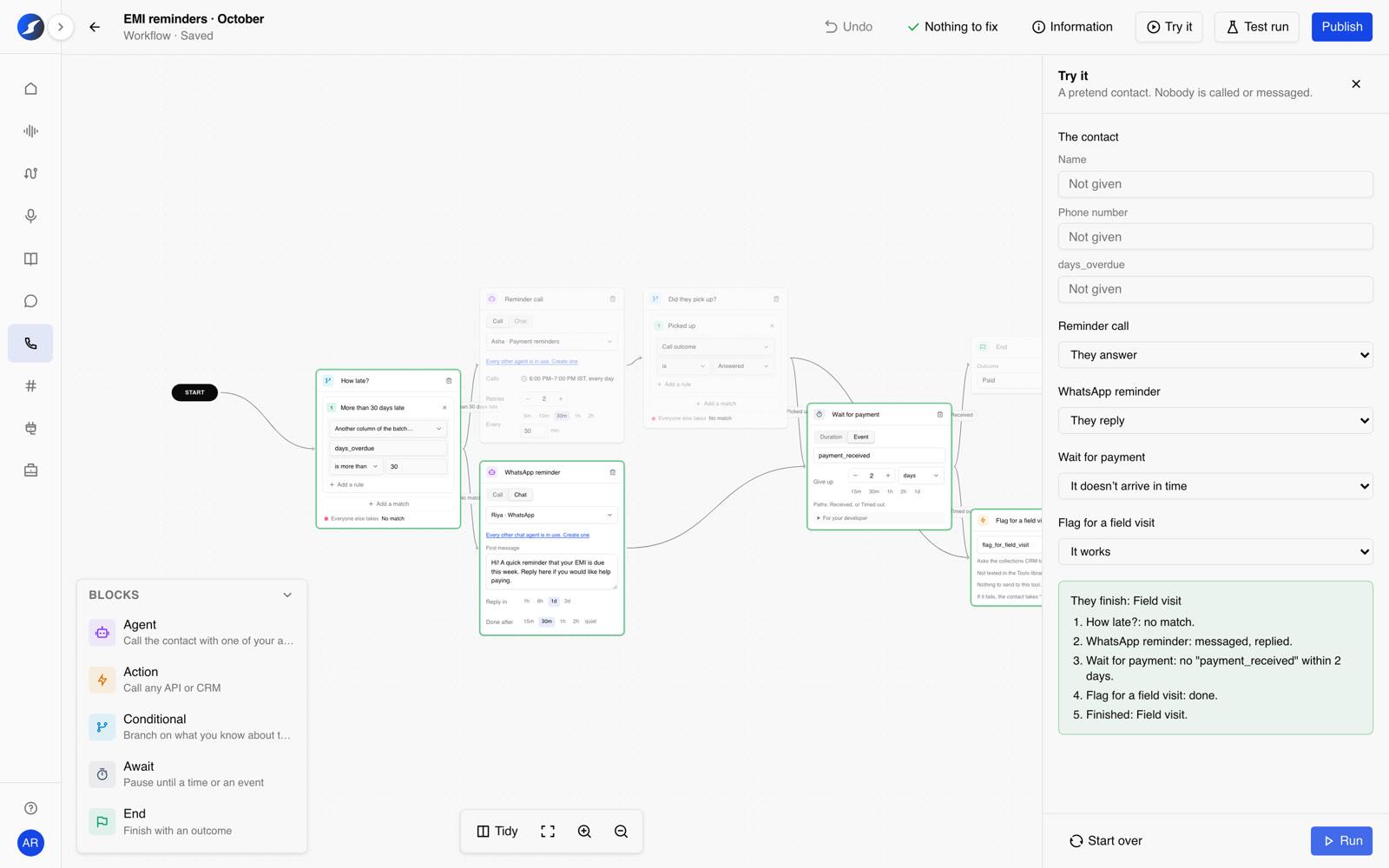Click the chat bubble sidebar icon
Image resolution: width=1389 pixels, height=868 pixels.
[30, 301]
